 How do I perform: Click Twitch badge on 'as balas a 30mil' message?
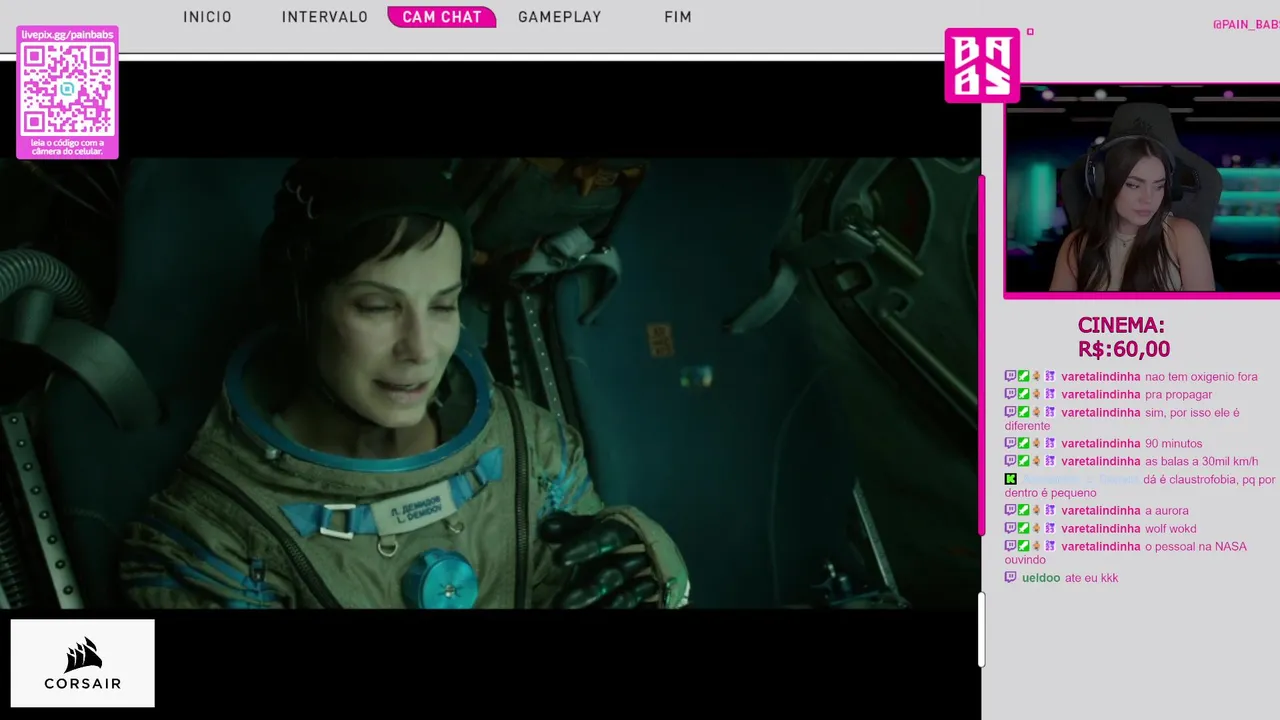click(1010, 462)
